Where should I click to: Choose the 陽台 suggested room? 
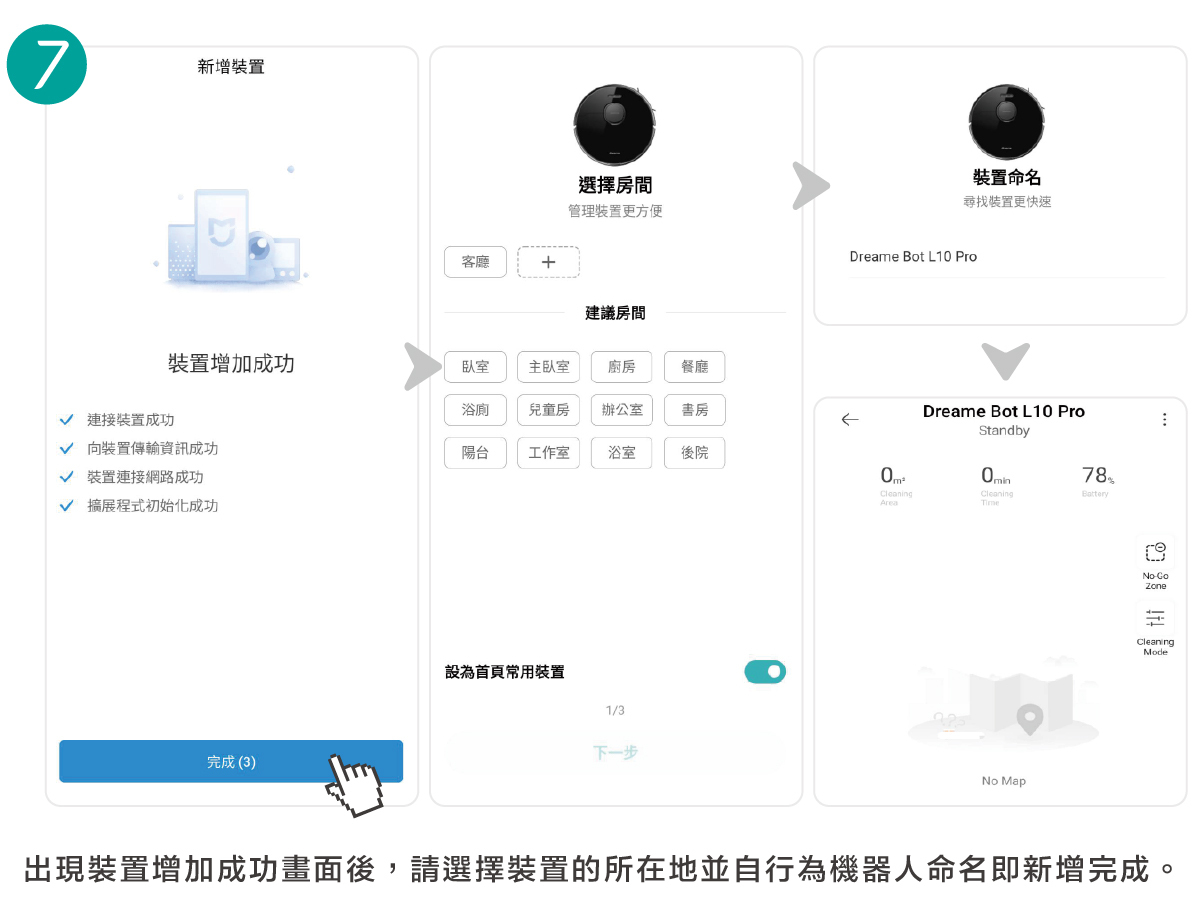pyautogui.click(x=475, y=453)
